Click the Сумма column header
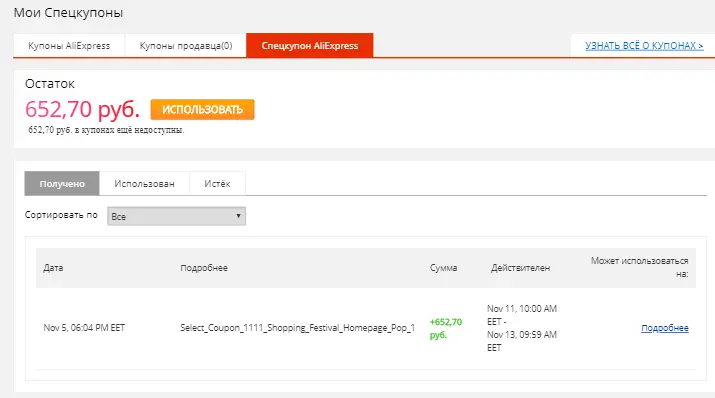 tap(443, 268)
